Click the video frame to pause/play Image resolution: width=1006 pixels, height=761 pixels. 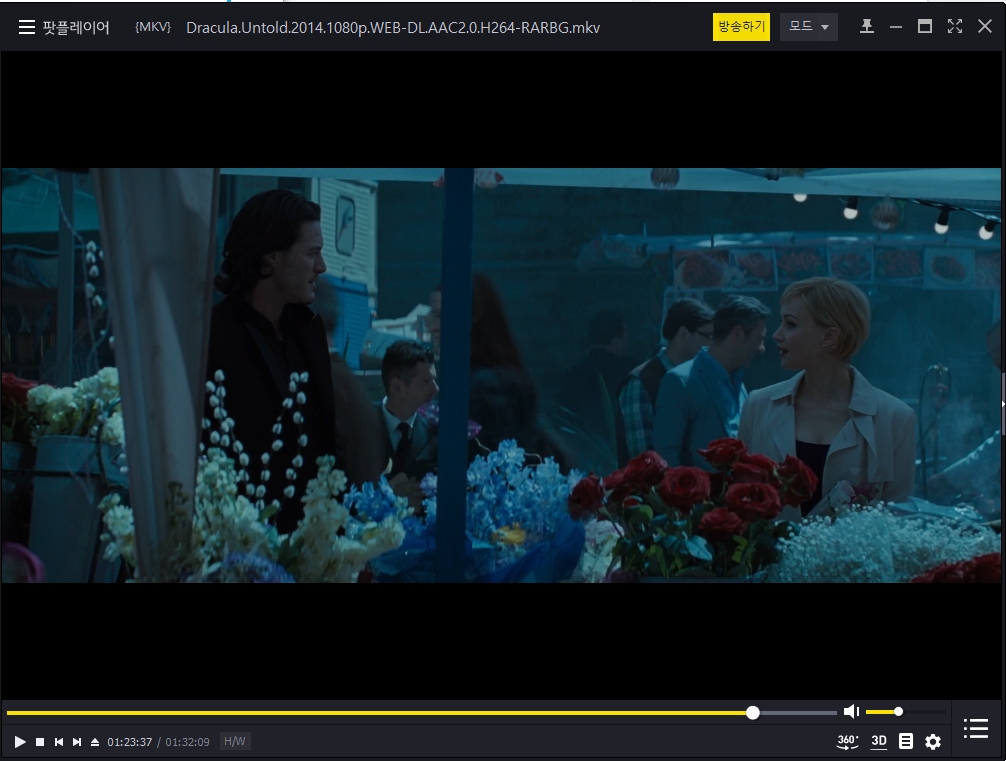pyautogui.click(x=501, y=375)
